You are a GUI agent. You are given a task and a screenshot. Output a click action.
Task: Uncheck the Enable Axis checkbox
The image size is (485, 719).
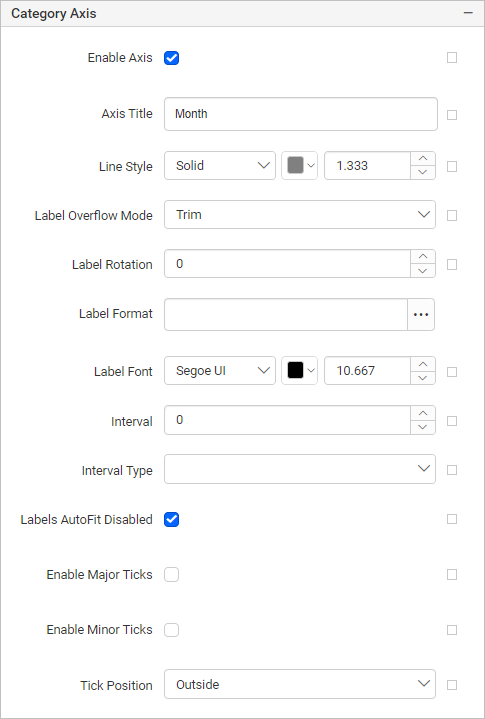click(171, 58)
